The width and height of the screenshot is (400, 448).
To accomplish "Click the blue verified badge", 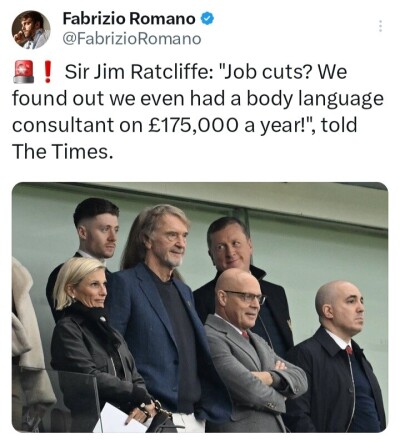I will click(207, 19).
